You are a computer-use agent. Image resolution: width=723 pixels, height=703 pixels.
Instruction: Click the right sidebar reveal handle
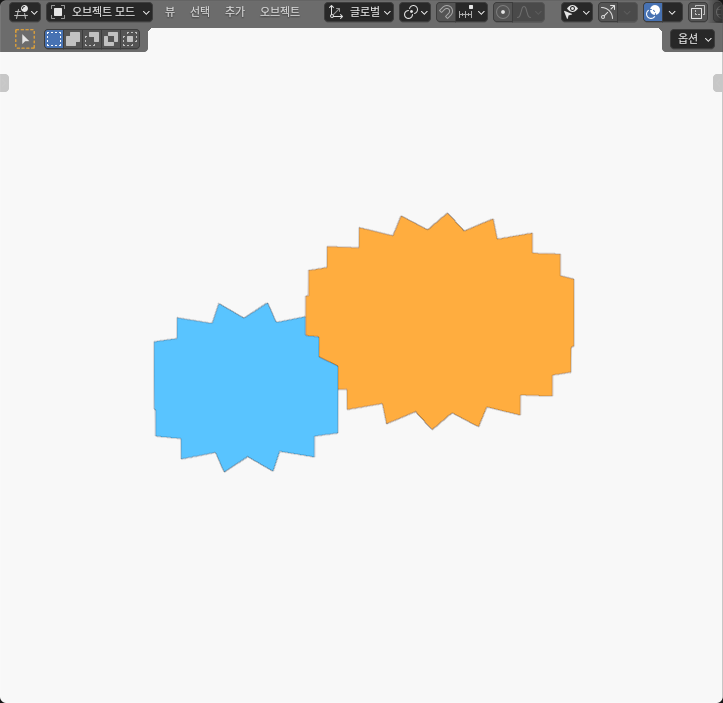(x=718, y=83)
